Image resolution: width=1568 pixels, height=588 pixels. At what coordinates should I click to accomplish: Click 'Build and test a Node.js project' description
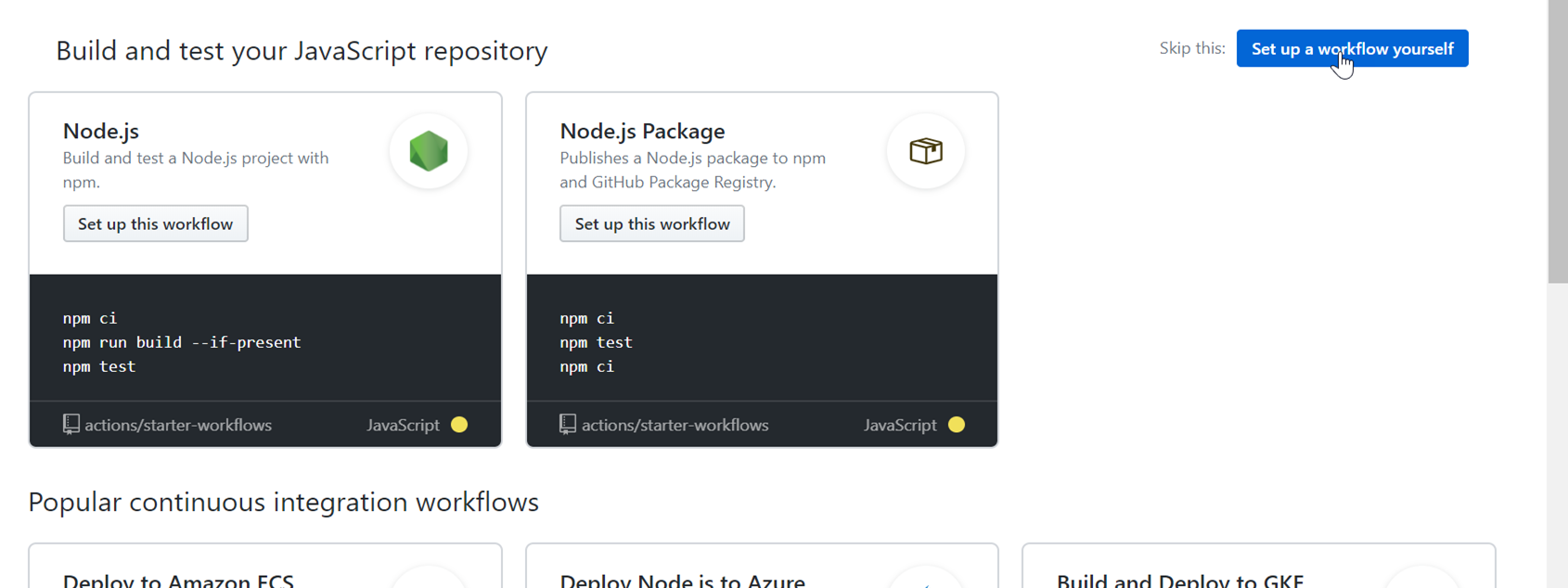[196, 170]
